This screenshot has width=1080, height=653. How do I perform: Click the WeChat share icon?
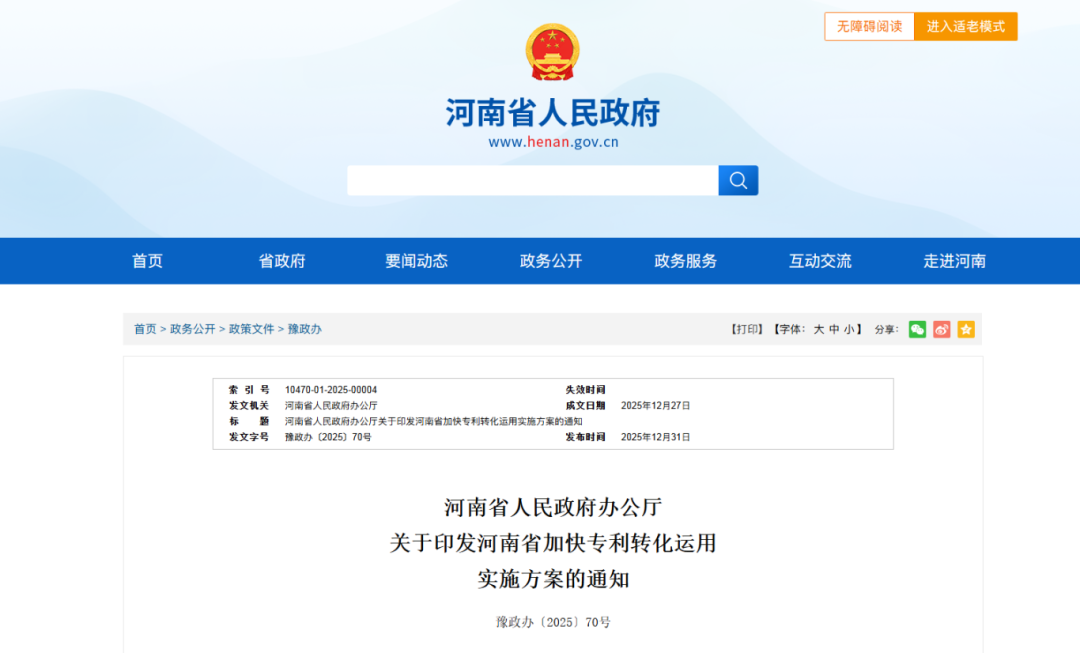coord(917,329)
